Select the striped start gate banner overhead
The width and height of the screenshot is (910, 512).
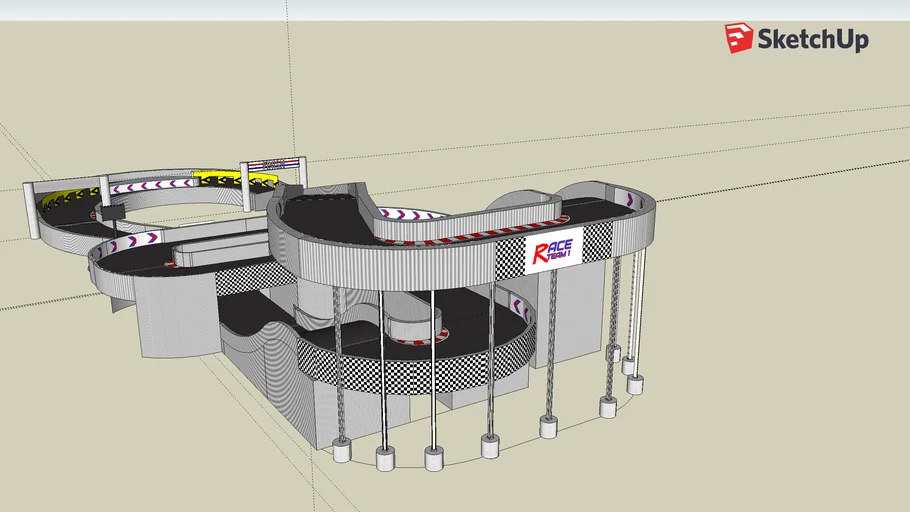pos(273,163)
